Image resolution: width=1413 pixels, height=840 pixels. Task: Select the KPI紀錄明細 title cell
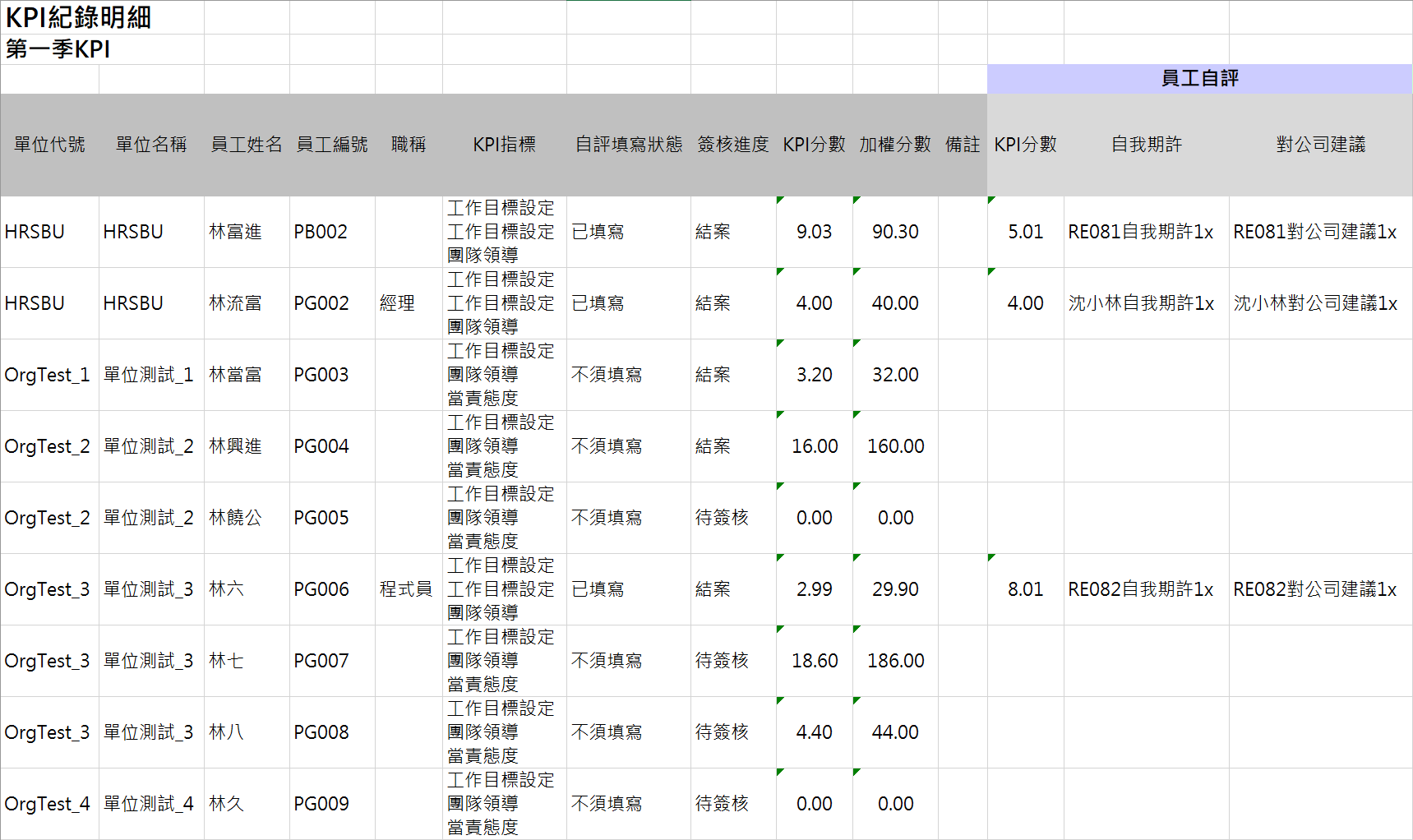78,17
